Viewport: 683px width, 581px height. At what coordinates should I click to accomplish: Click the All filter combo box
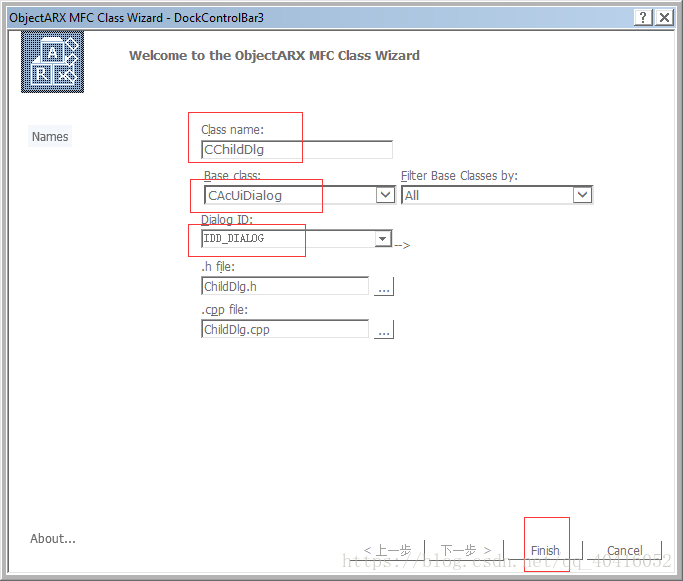497,195
